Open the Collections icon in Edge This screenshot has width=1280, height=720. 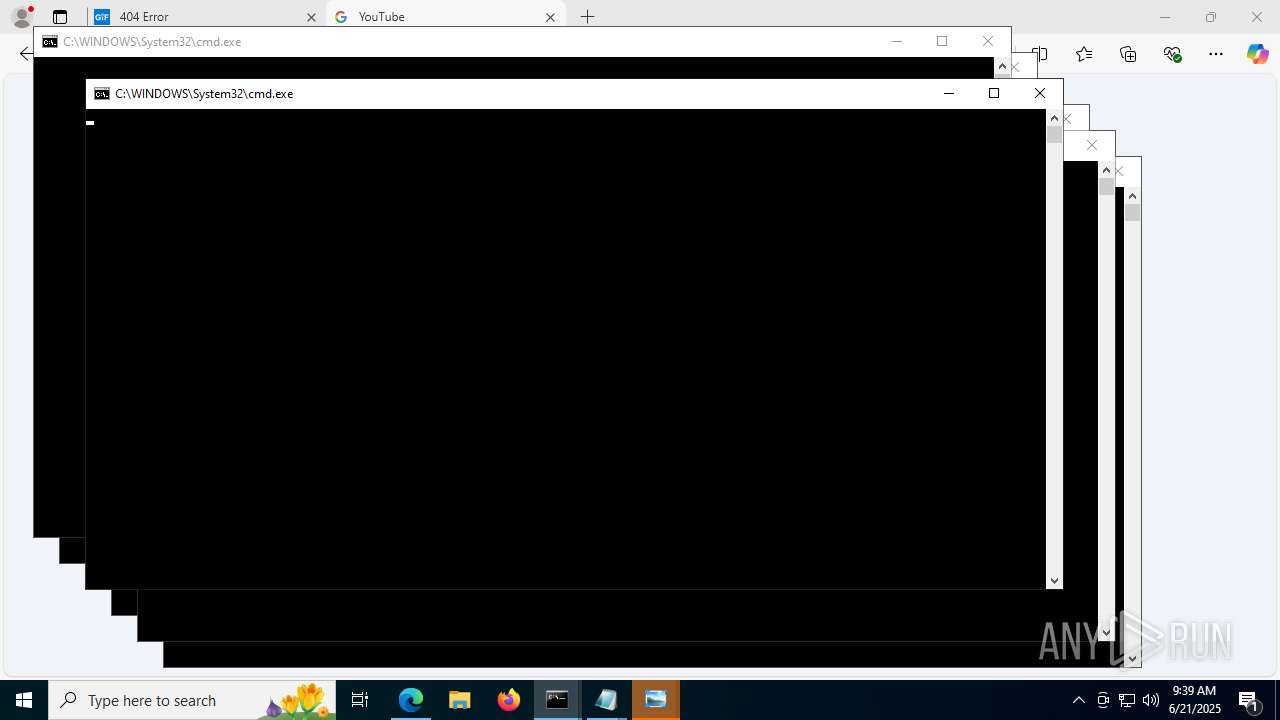pyautogui.click(x=1128, y=54)
